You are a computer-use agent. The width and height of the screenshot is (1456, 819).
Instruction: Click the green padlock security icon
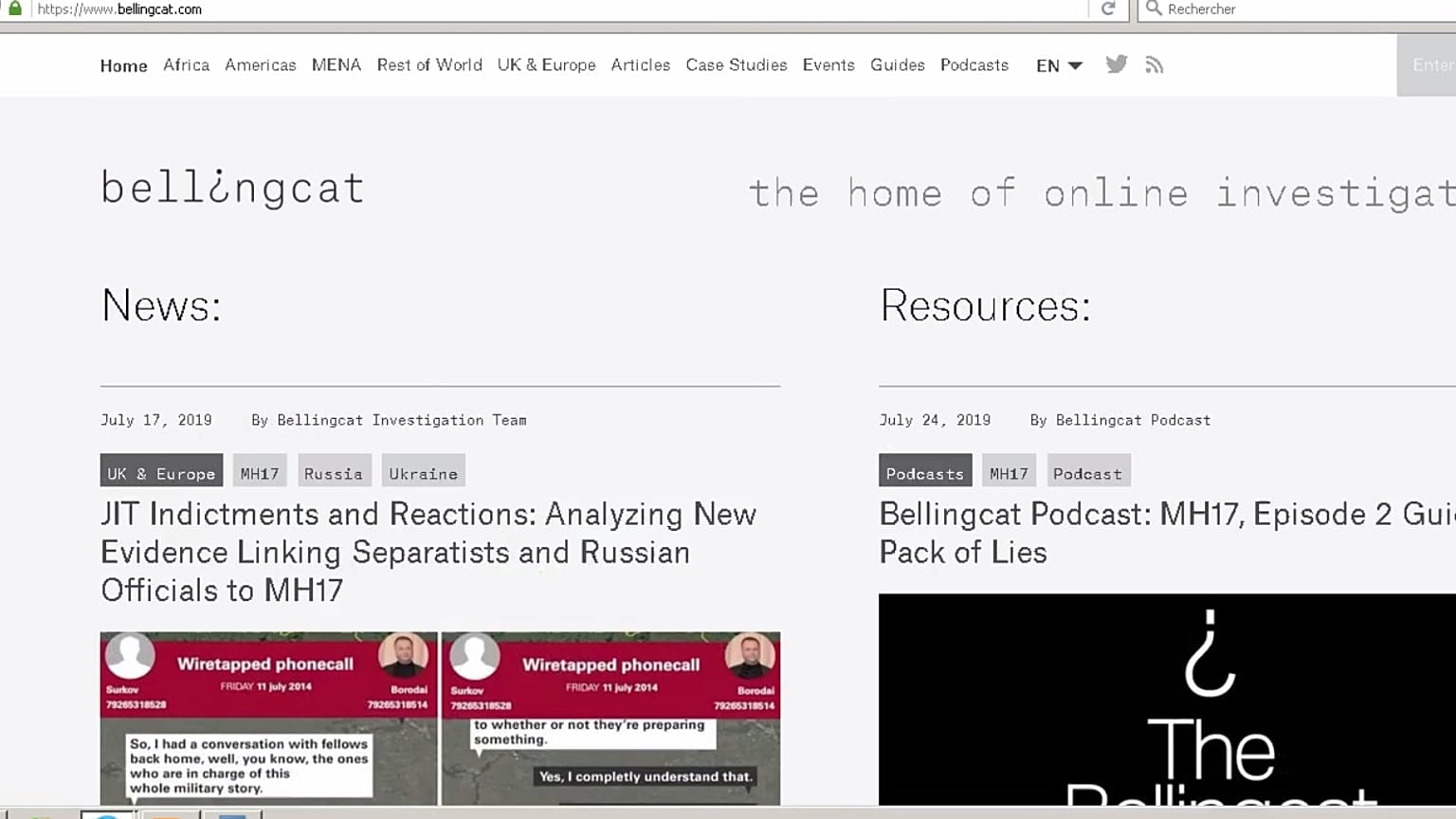(x=15, y=9)
